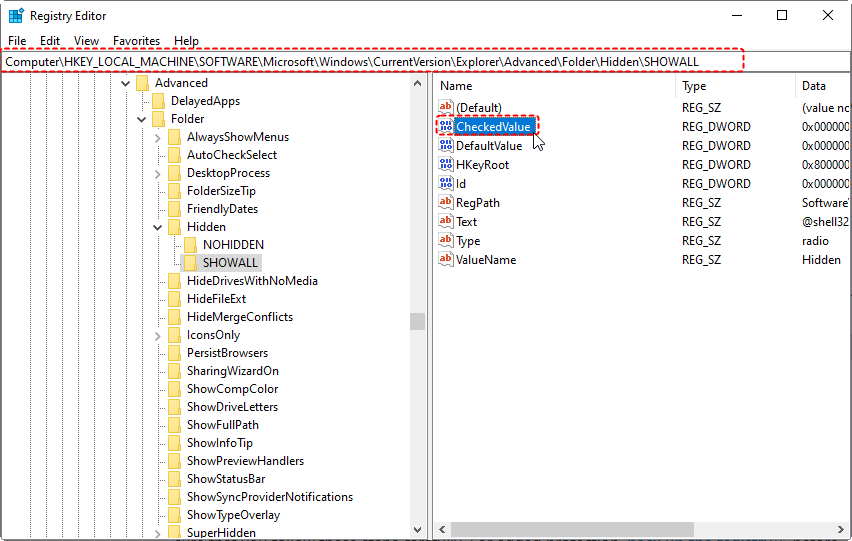Screen dimensions: 852x541
Task: Click the NOHIDDEN folder icon
Action: point(191,245)
